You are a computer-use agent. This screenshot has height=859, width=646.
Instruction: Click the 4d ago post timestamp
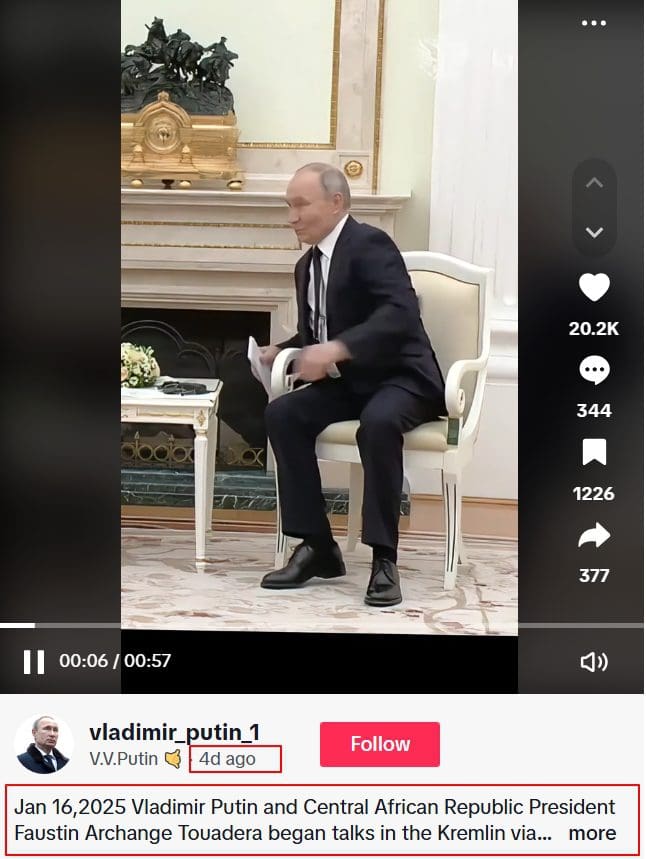coord(227,759)
